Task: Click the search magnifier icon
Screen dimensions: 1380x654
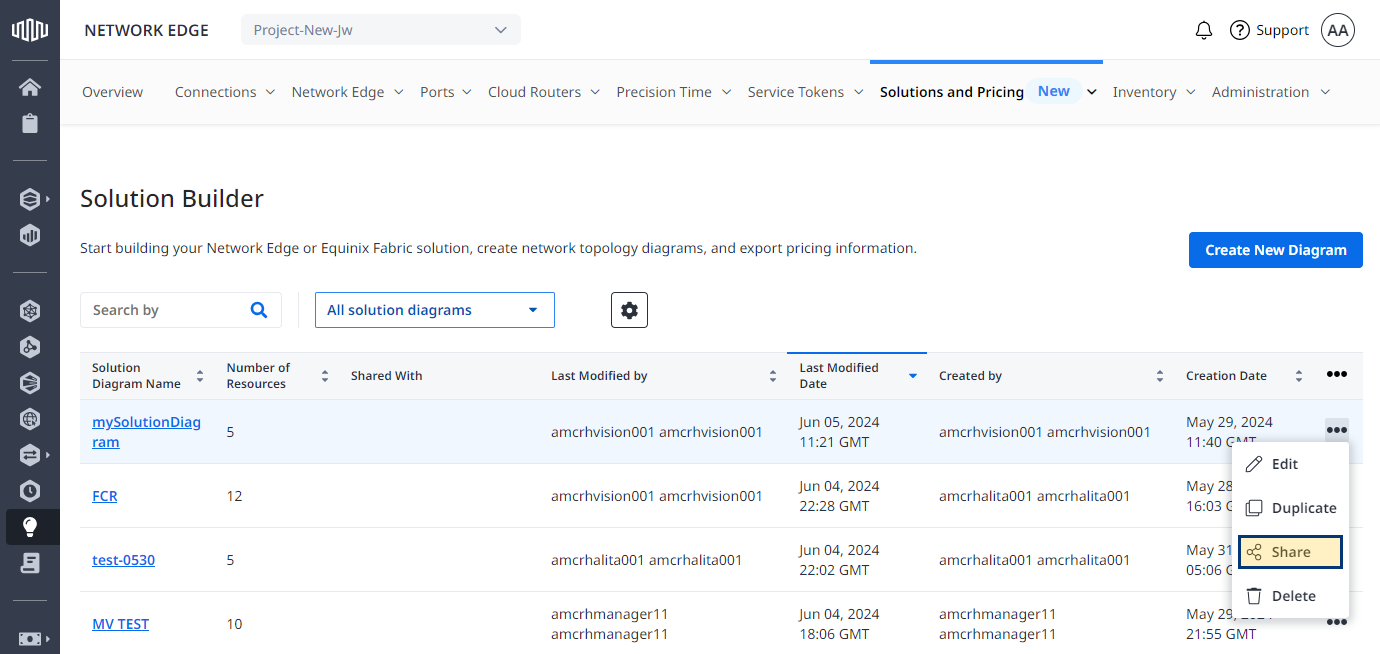Action: [x=259, y=310]
